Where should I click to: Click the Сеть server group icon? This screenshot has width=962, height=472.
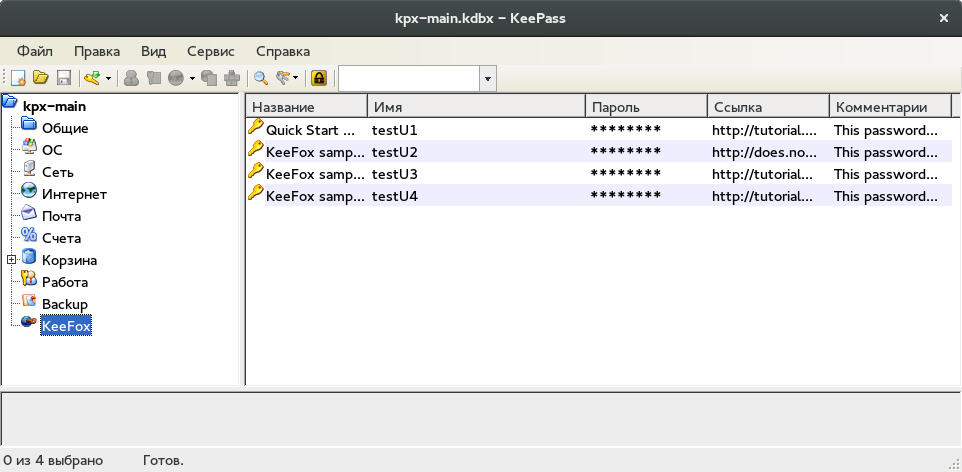click(29, 168)
